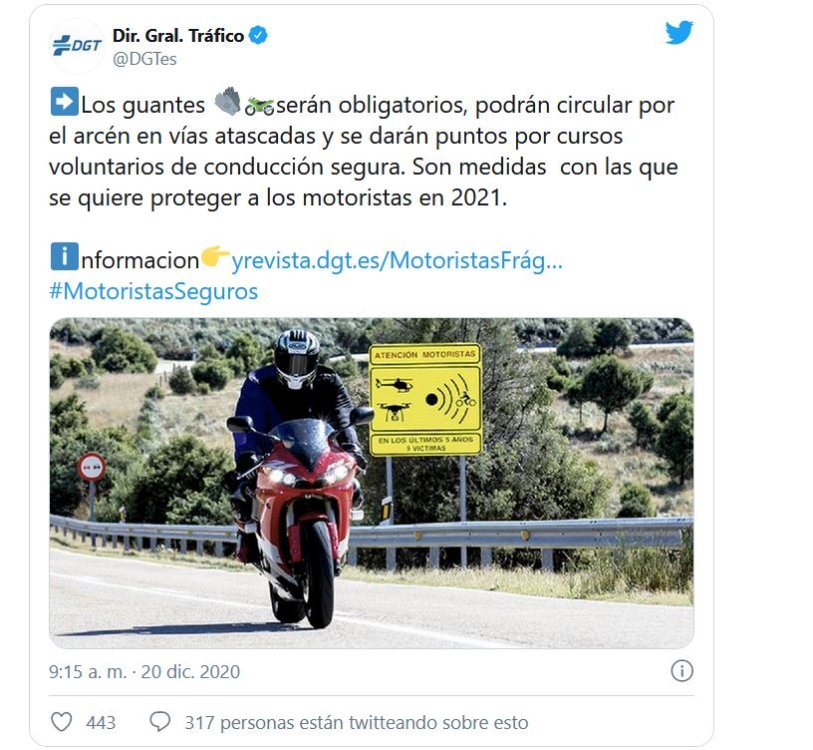
Task: Click the Twitter bird logo
Action: (679, 32)
